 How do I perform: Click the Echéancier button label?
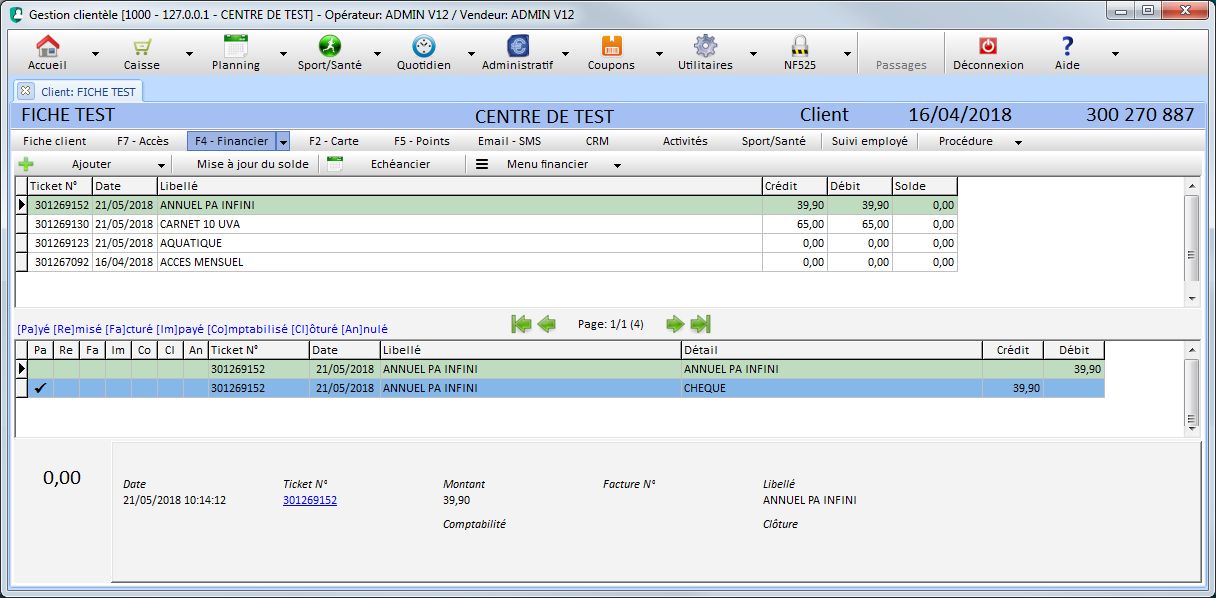[x=400, y=164]
